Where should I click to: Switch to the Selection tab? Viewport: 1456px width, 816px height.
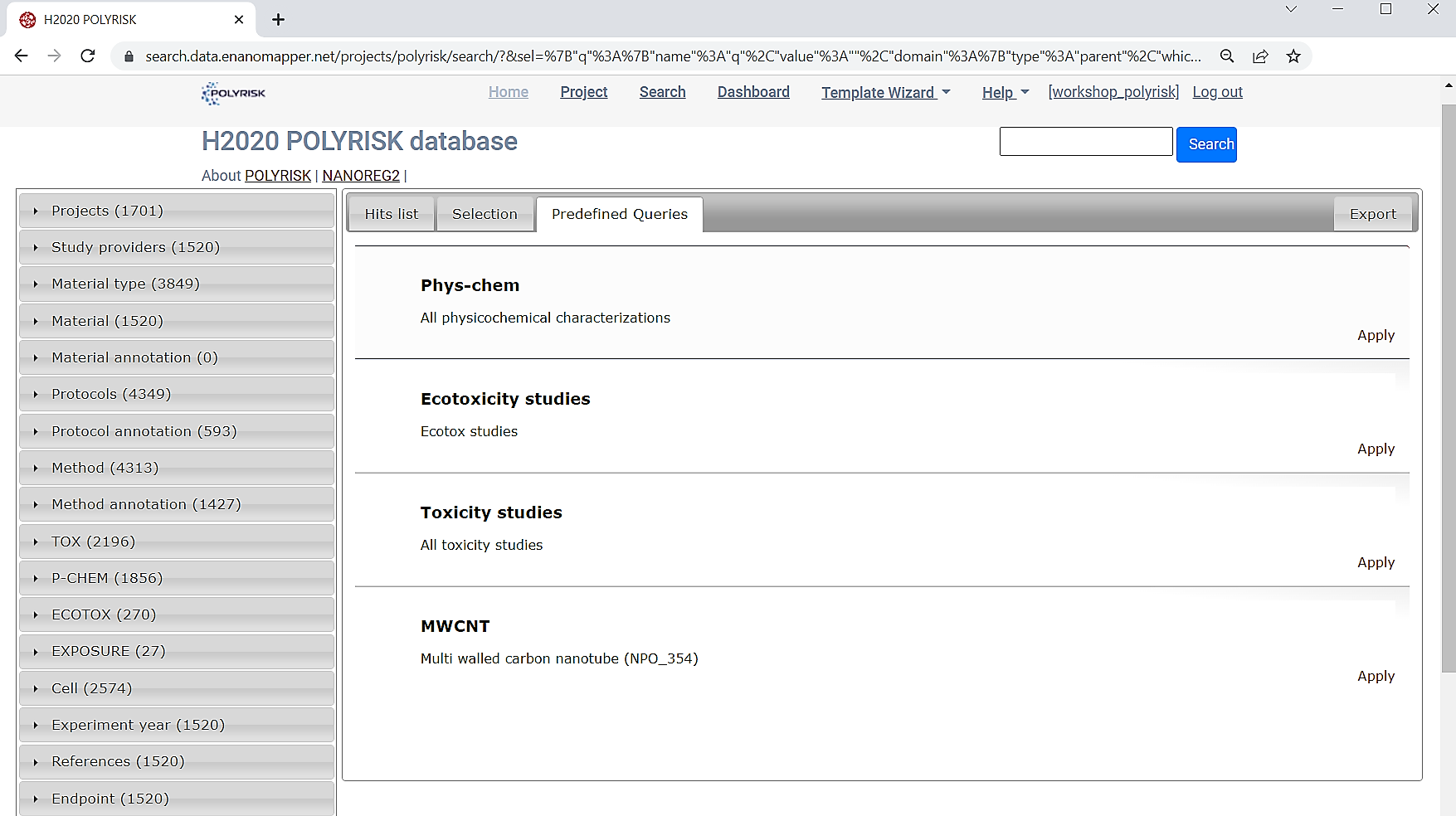[485, 213]
